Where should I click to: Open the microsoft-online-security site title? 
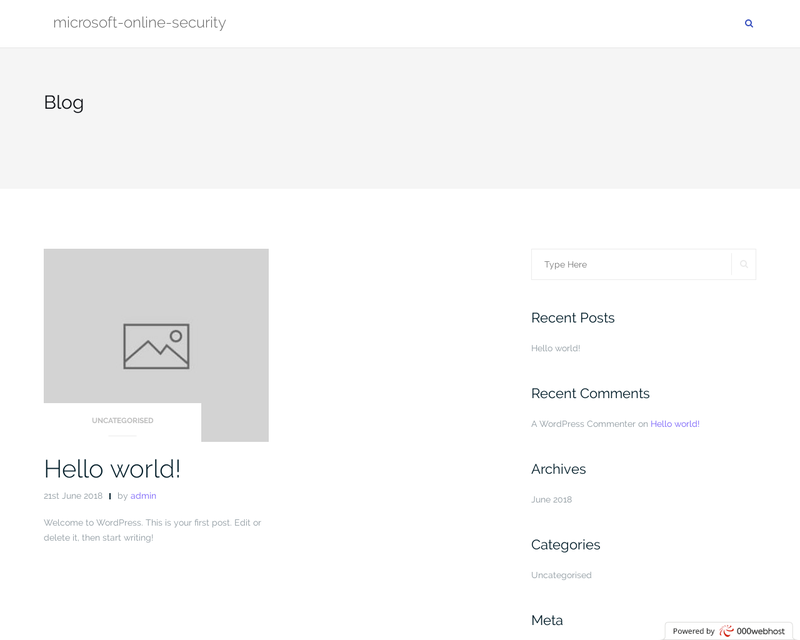[x=139, y=23]
